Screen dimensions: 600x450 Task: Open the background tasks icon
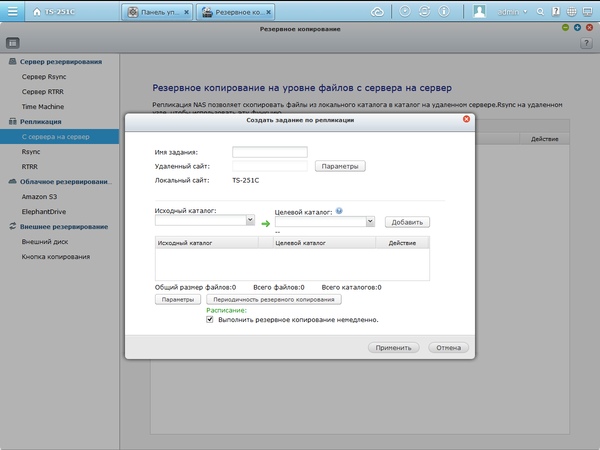click(404, 11)
